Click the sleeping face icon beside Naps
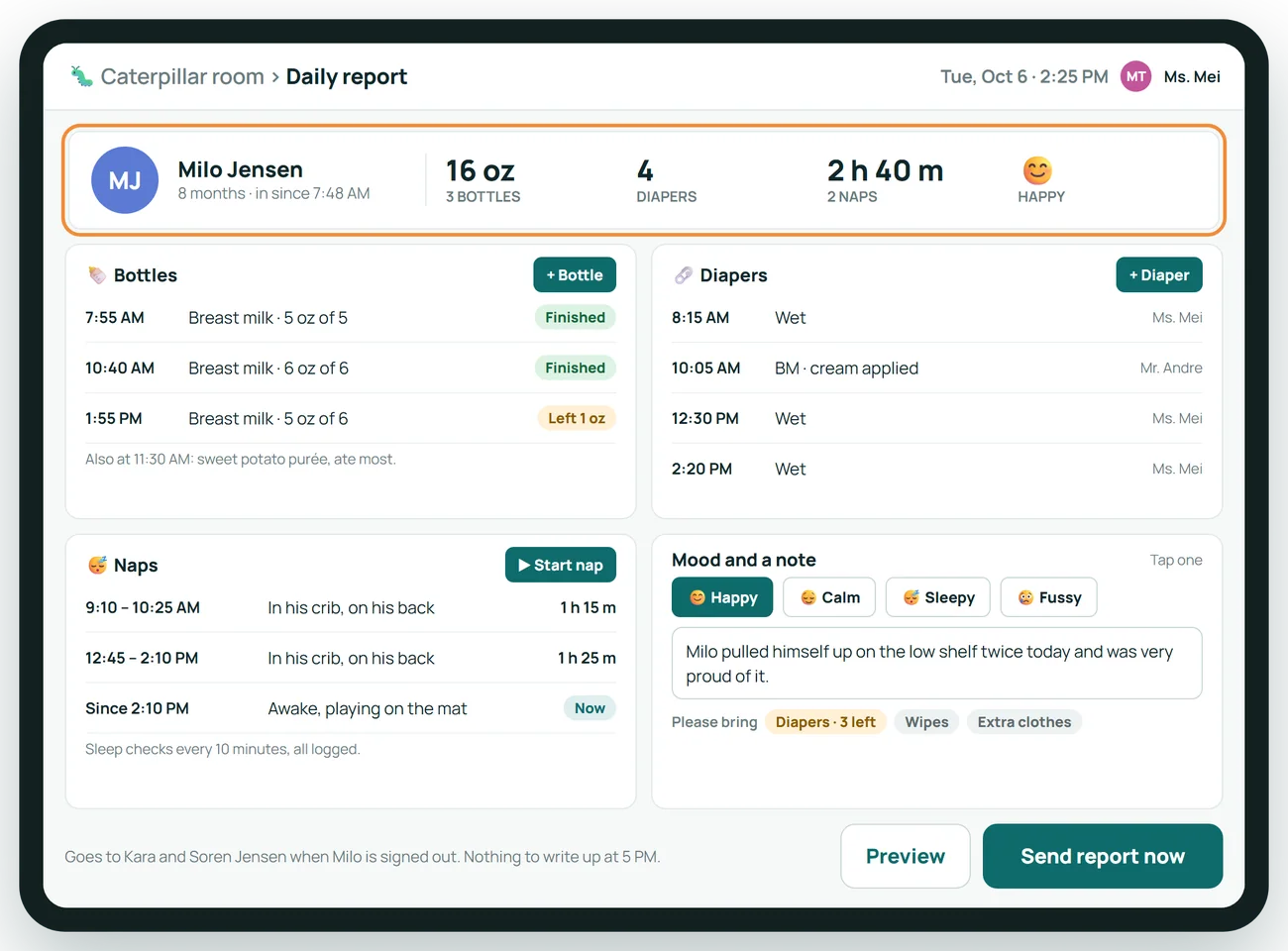1288x951 pixels. pyautogui.click(x=97, y=565)
